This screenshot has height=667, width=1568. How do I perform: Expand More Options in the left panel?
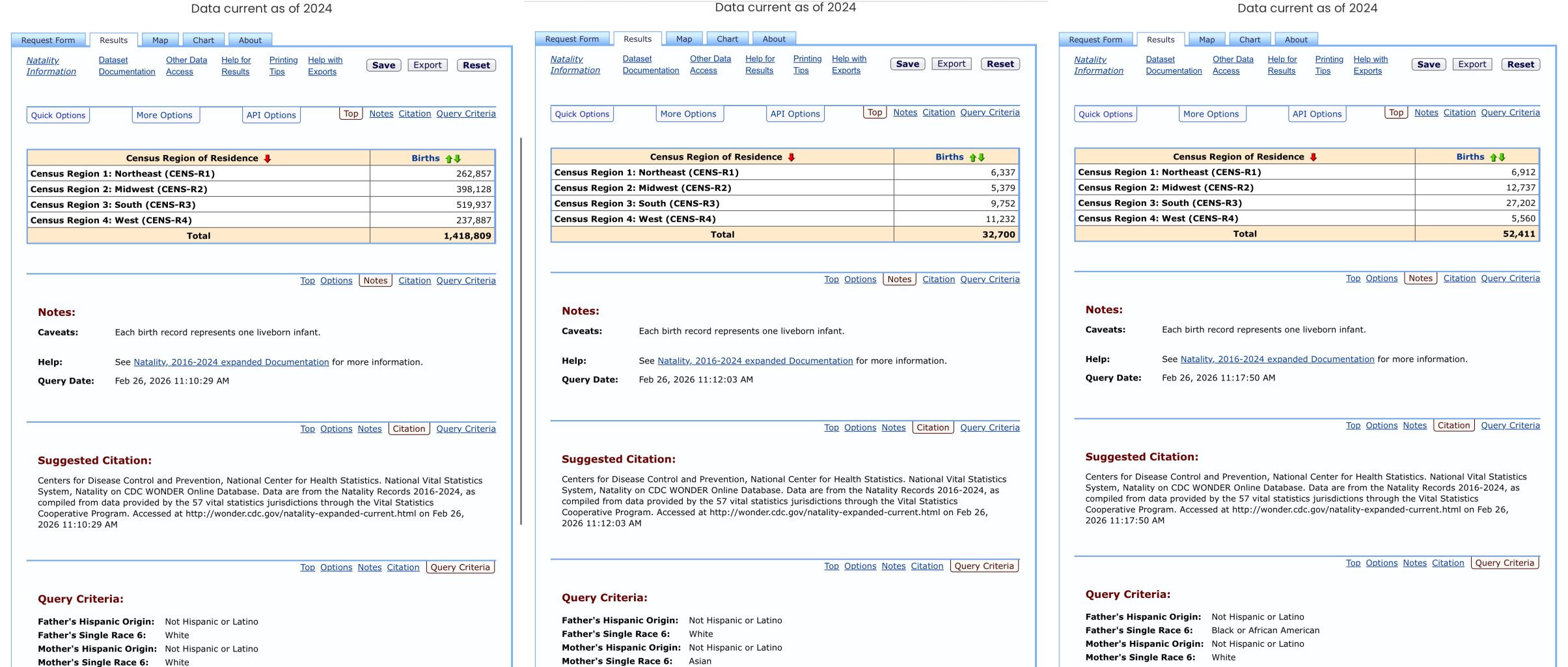(x=165, y=115)
